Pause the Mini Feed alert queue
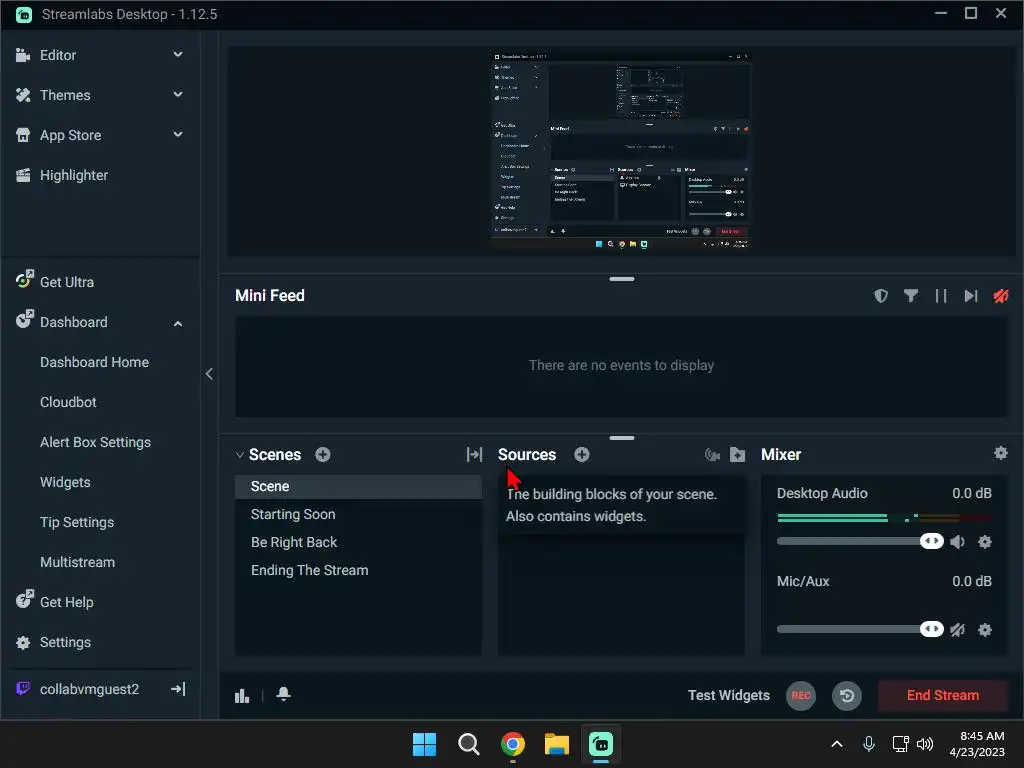Viewport: 1024px width, 768px height. [940, 296]
